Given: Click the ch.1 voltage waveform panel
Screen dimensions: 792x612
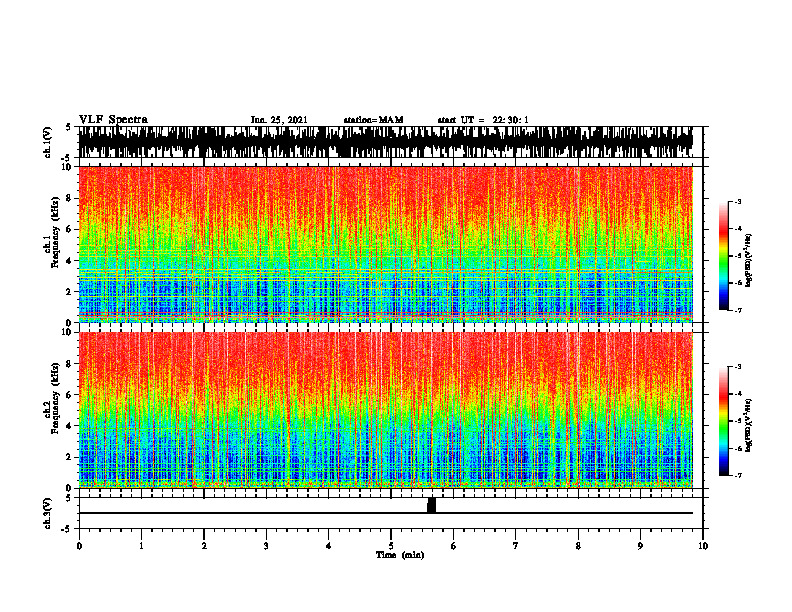Looking at the screenshot, I should 390,142.
